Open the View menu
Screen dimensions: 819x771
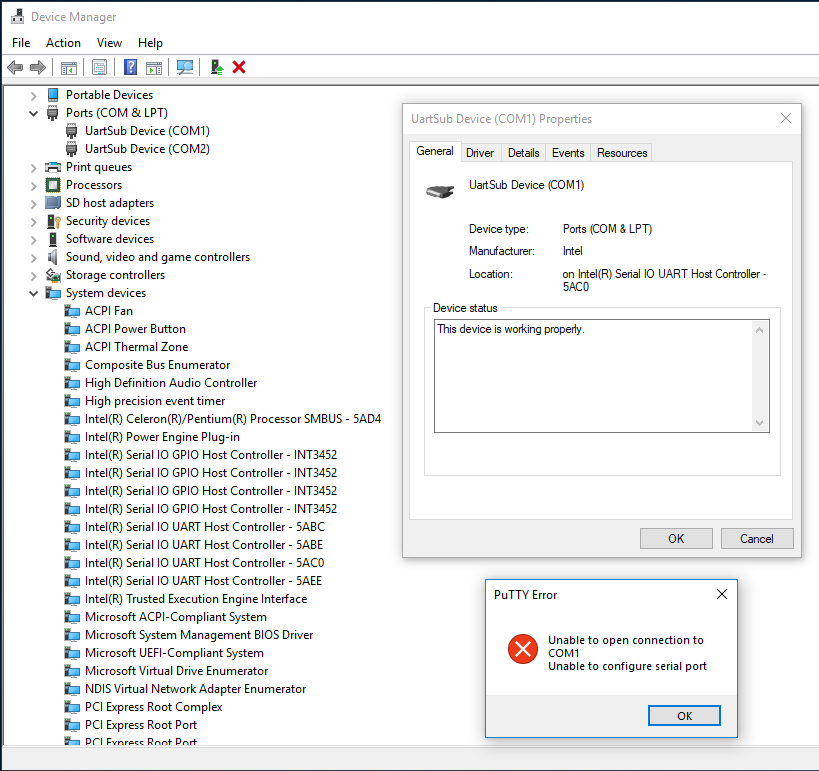(x=109, y=43)
